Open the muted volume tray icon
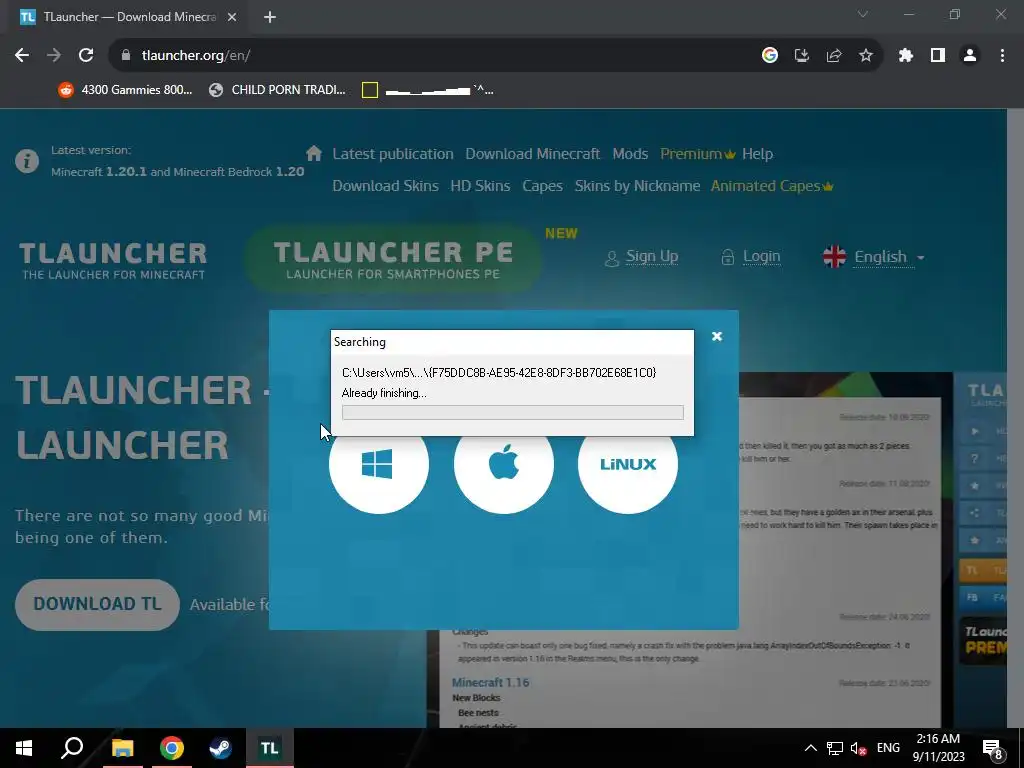The image size is (1024, 768). click(x=859, y=748)
